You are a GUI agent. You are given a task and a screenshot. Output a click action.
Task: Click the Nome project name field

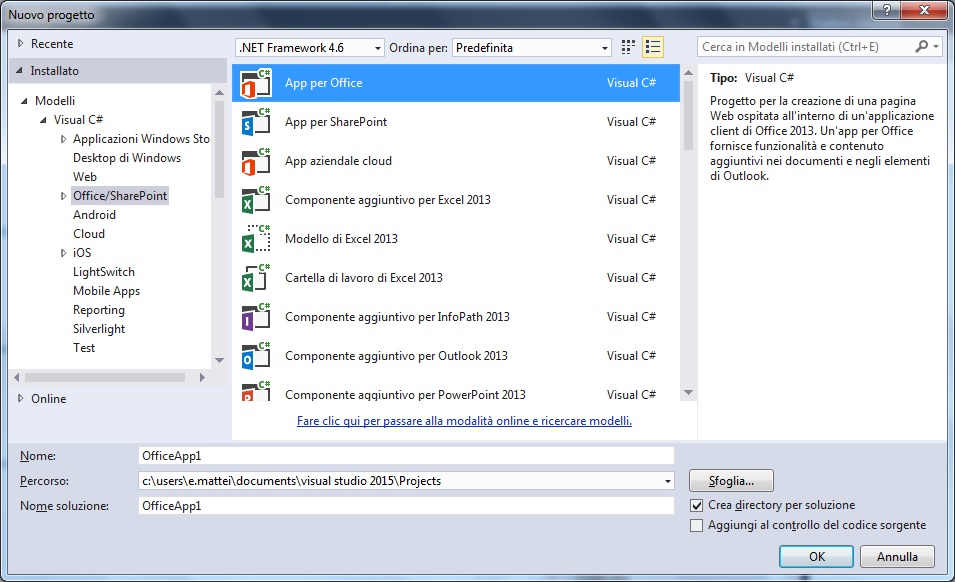406,456
